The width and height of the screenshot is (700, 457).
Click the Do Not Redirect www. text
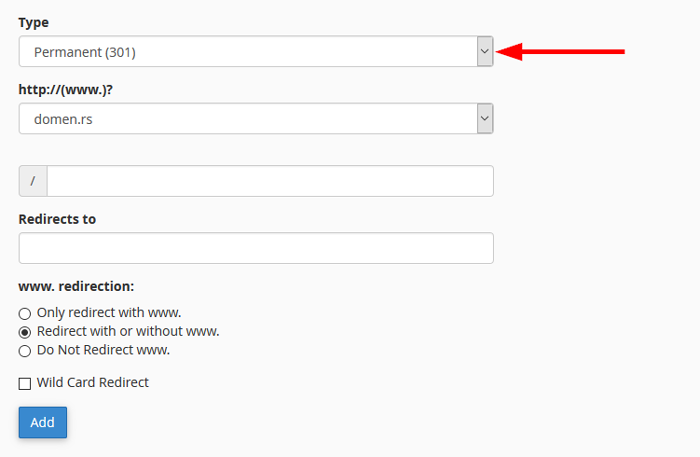point(104,350)
